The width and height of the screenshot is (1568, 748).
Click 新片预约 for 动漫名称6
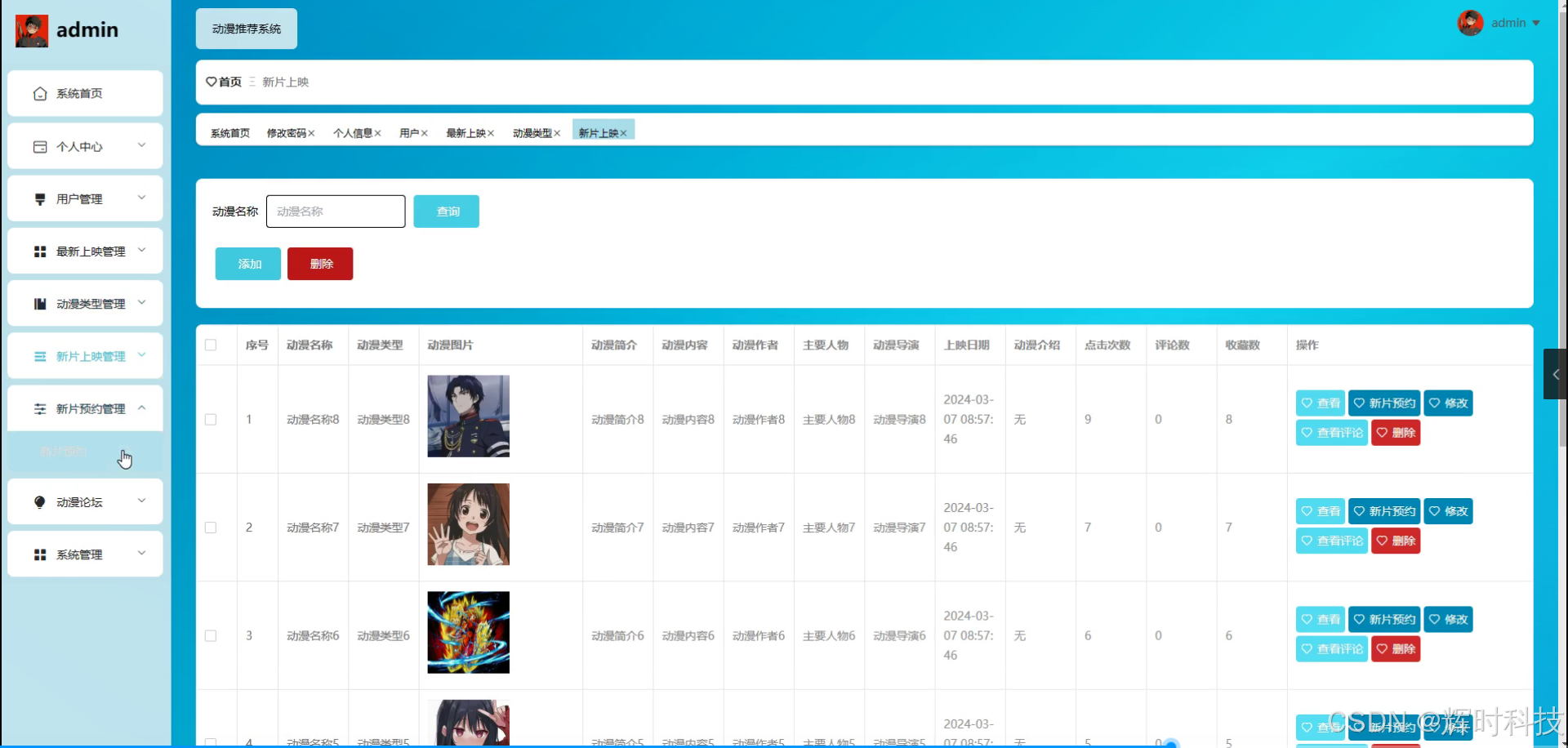tap(1384, 620)
